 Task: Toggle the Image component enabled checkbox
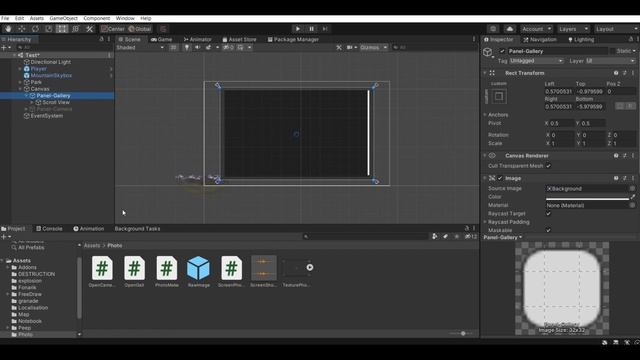[500, 178]
